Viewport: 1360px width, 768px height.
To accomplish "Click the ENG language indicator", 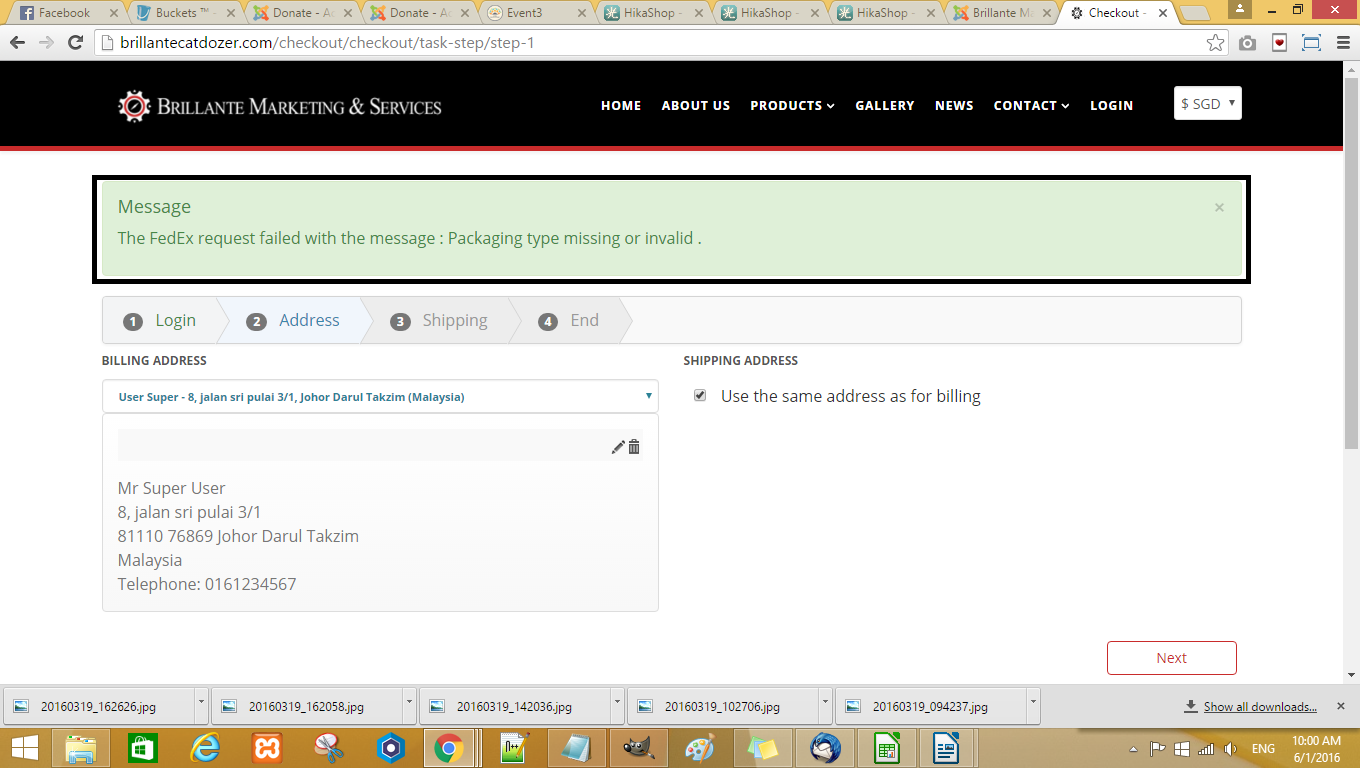I will coord(1263,749).
